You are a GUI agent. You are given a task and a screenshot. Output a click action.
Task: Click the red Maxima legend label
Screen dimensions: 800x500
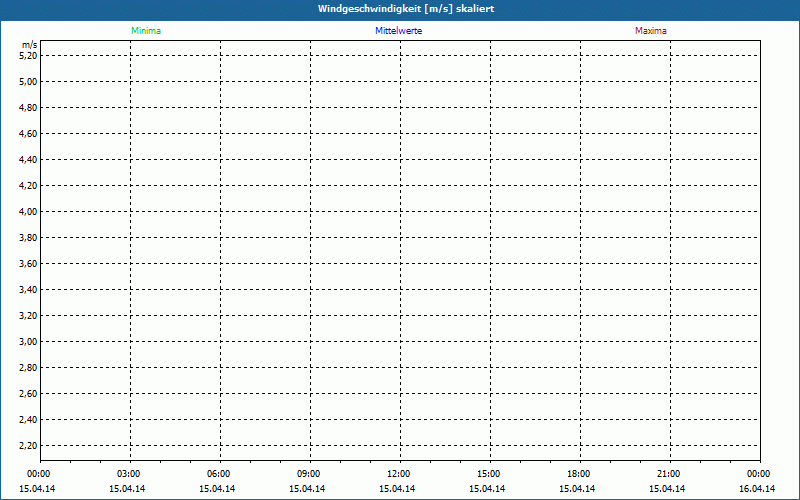click(x=651, y=31)
